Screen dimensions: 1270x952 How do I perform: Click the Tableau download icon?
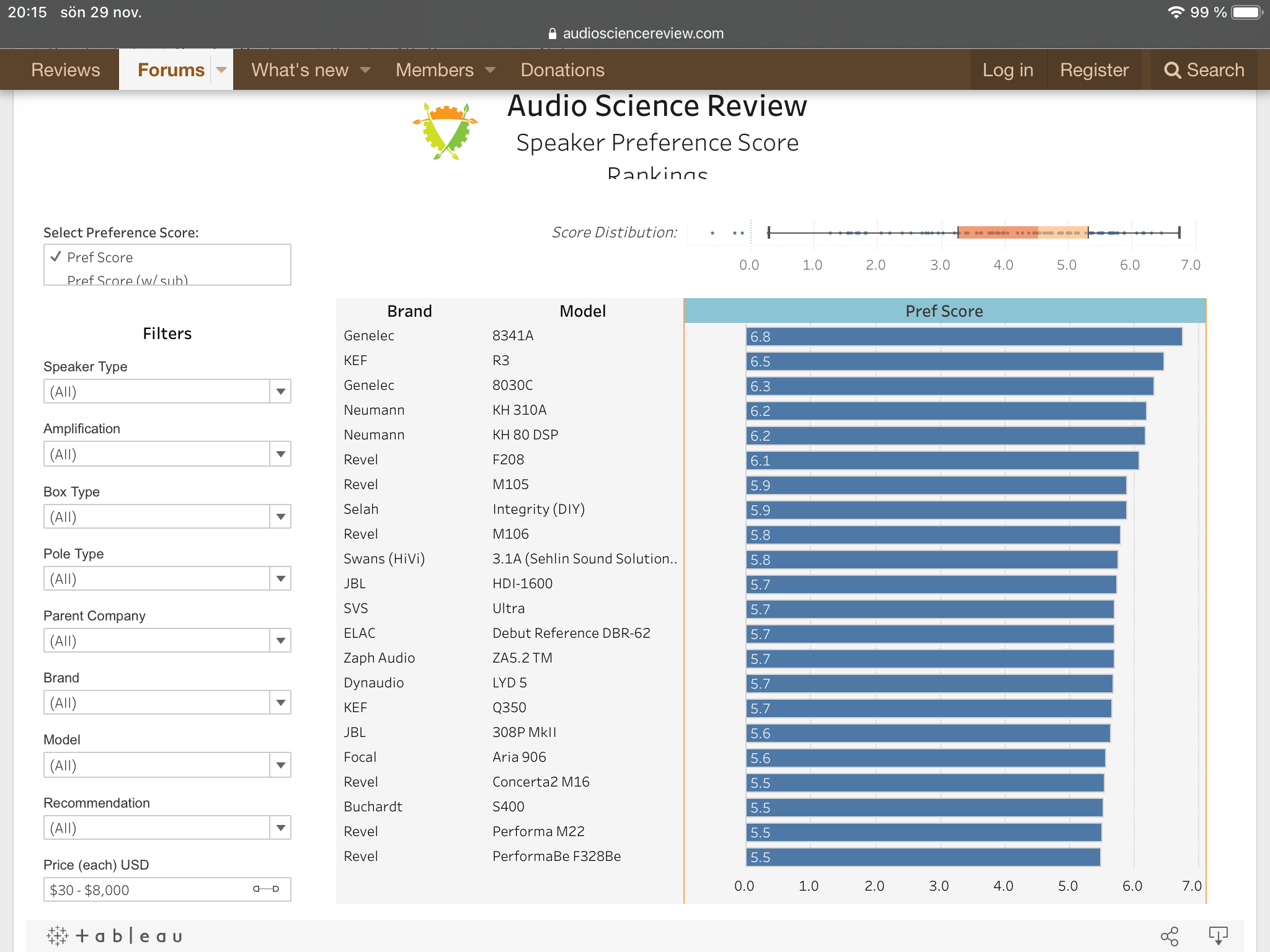[x=1218, y=936]
